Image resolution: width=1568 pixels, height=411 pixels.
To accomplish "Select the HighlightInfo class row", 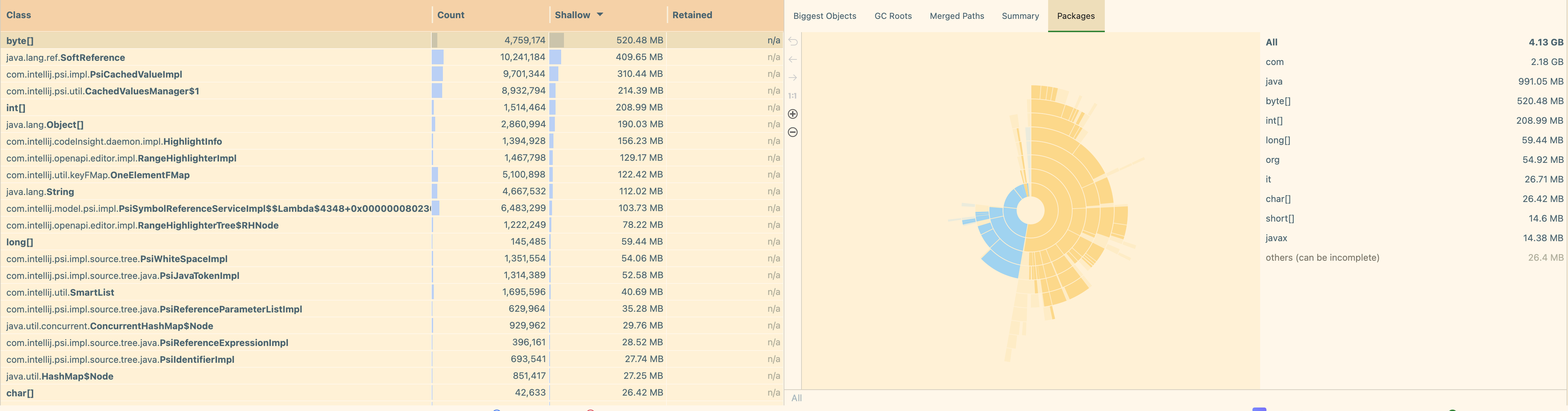I will (x=392, y=141).
